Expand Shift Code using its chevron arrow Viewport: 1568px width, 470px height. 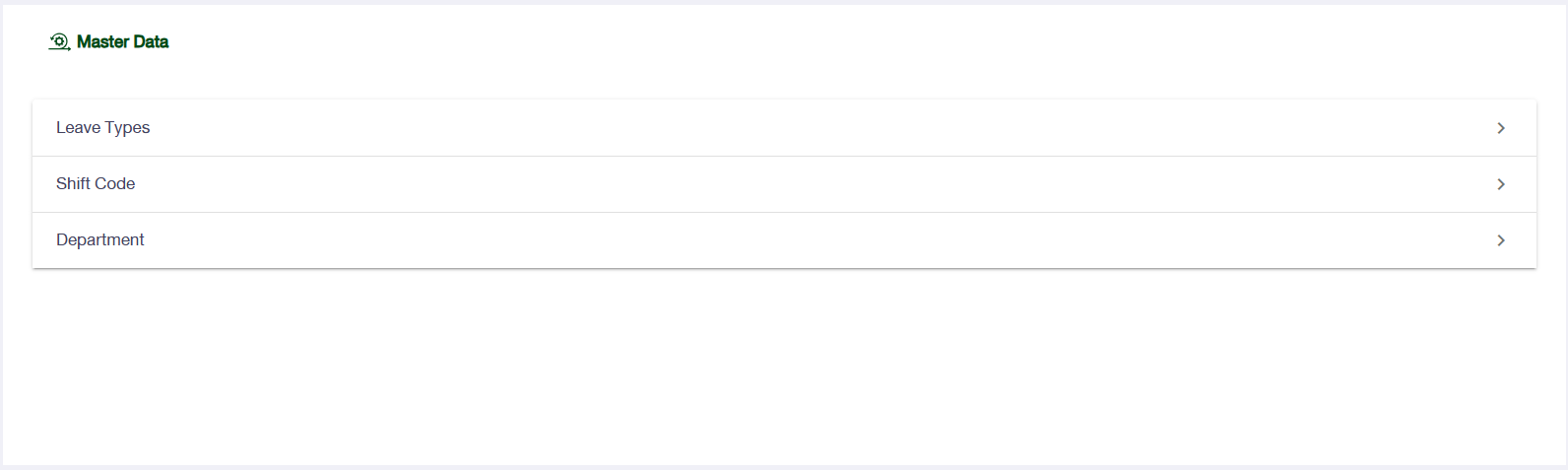1501,184
